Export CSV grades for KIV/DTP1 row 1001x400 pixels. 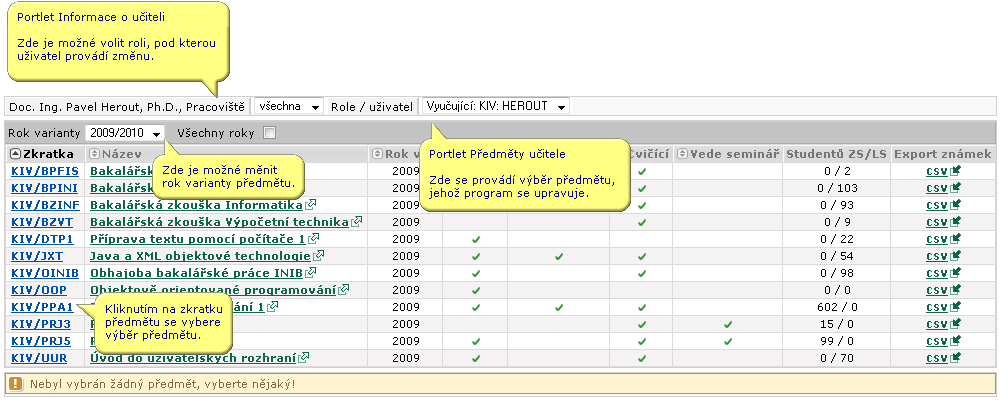pos(943,239)
